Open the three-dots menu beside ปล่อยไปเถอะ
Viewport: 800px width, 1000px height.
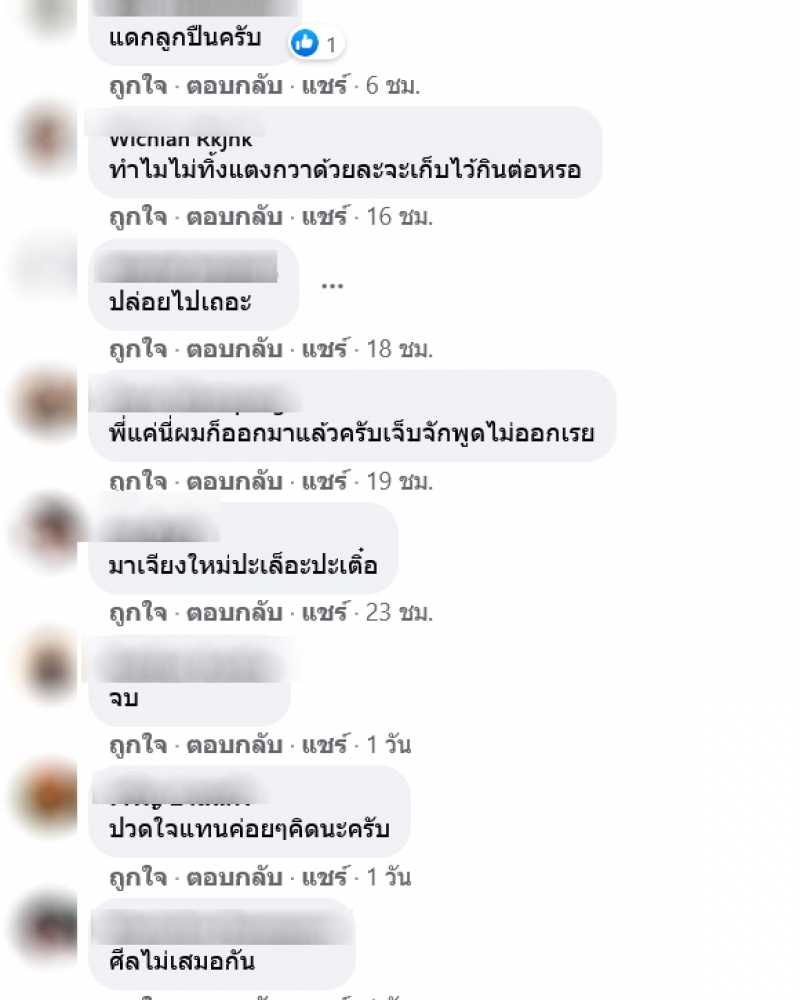click(332, 285)
